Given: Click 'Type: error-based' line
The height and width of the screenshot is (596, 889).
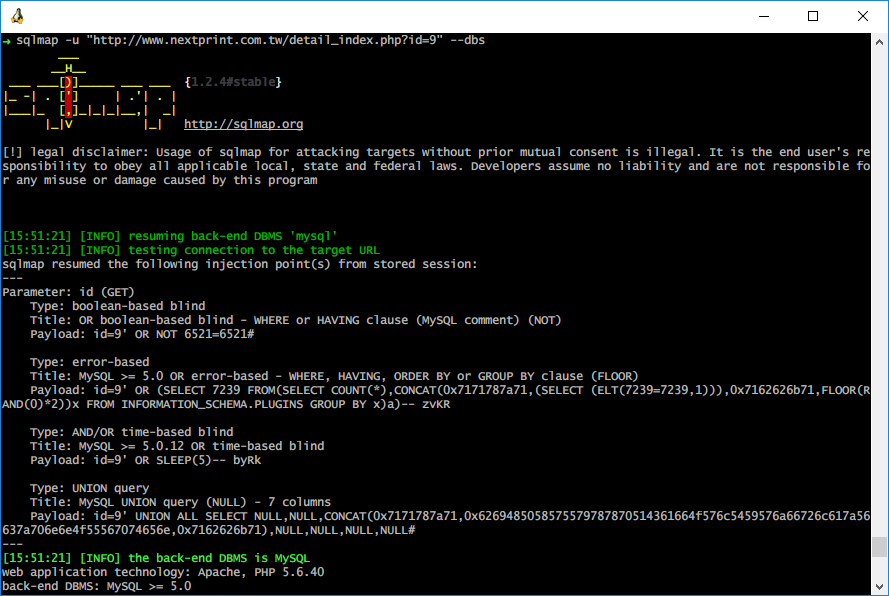Looking at the screenshot, I should tap(90, 362).
